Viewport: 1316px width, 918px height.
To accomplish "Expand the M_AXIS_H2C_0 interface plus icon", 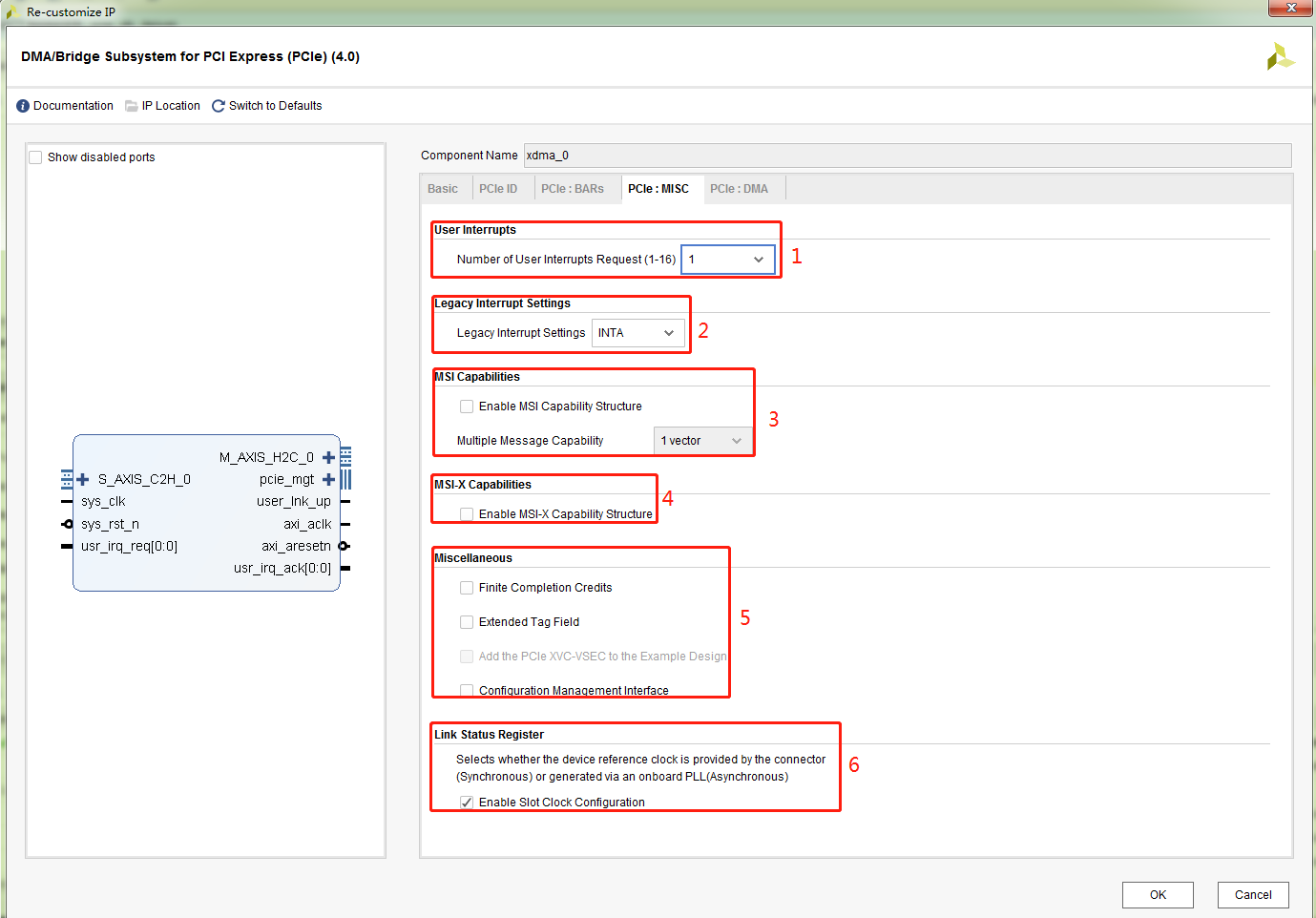I will point(328,457).
